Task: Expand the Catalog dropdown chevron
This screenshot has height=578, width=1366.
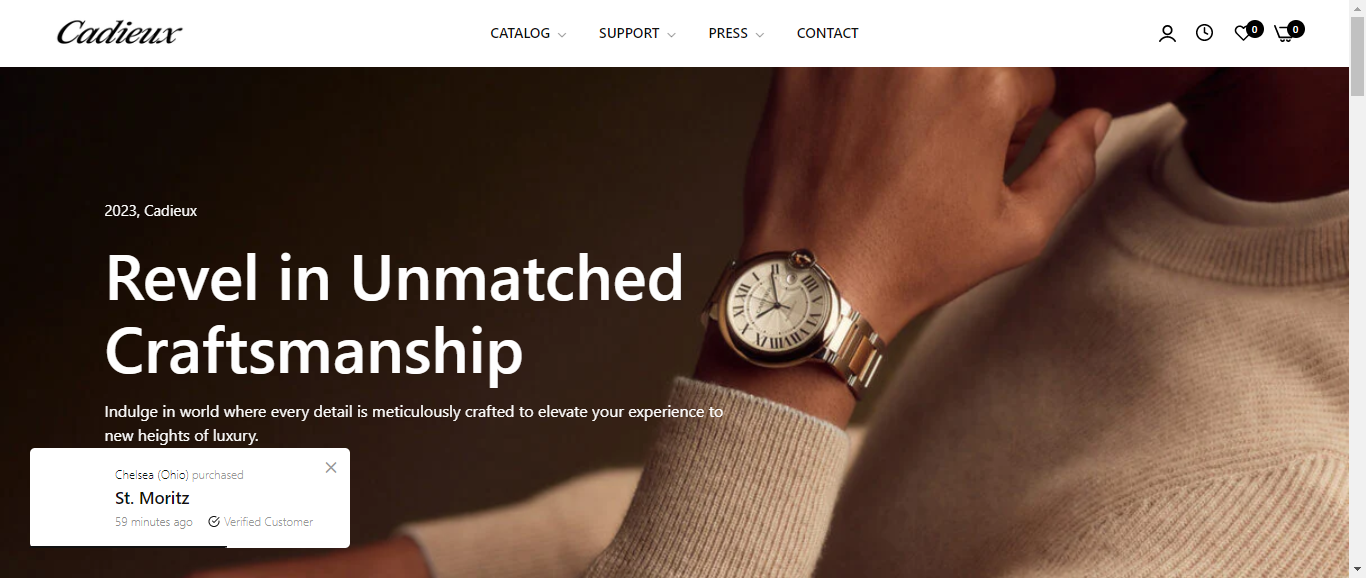Action: point(562,35)
